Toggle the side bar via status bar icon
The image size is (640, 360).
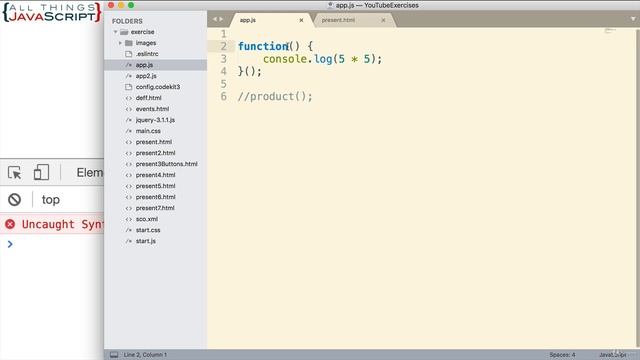(x=114, y=355)
